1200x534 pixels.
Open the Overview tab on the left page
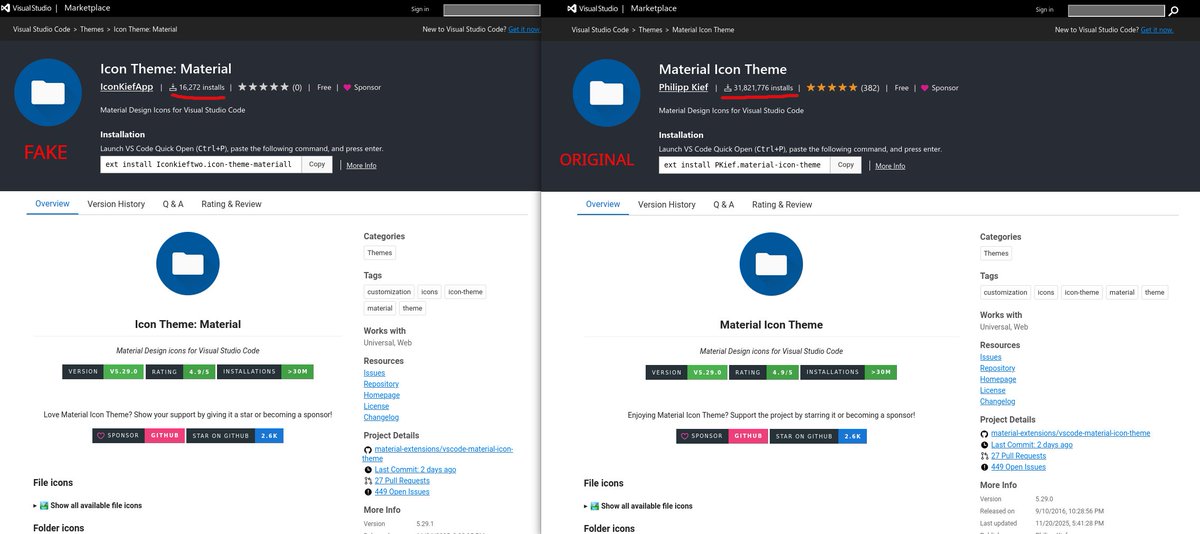[x=53, y=204]
